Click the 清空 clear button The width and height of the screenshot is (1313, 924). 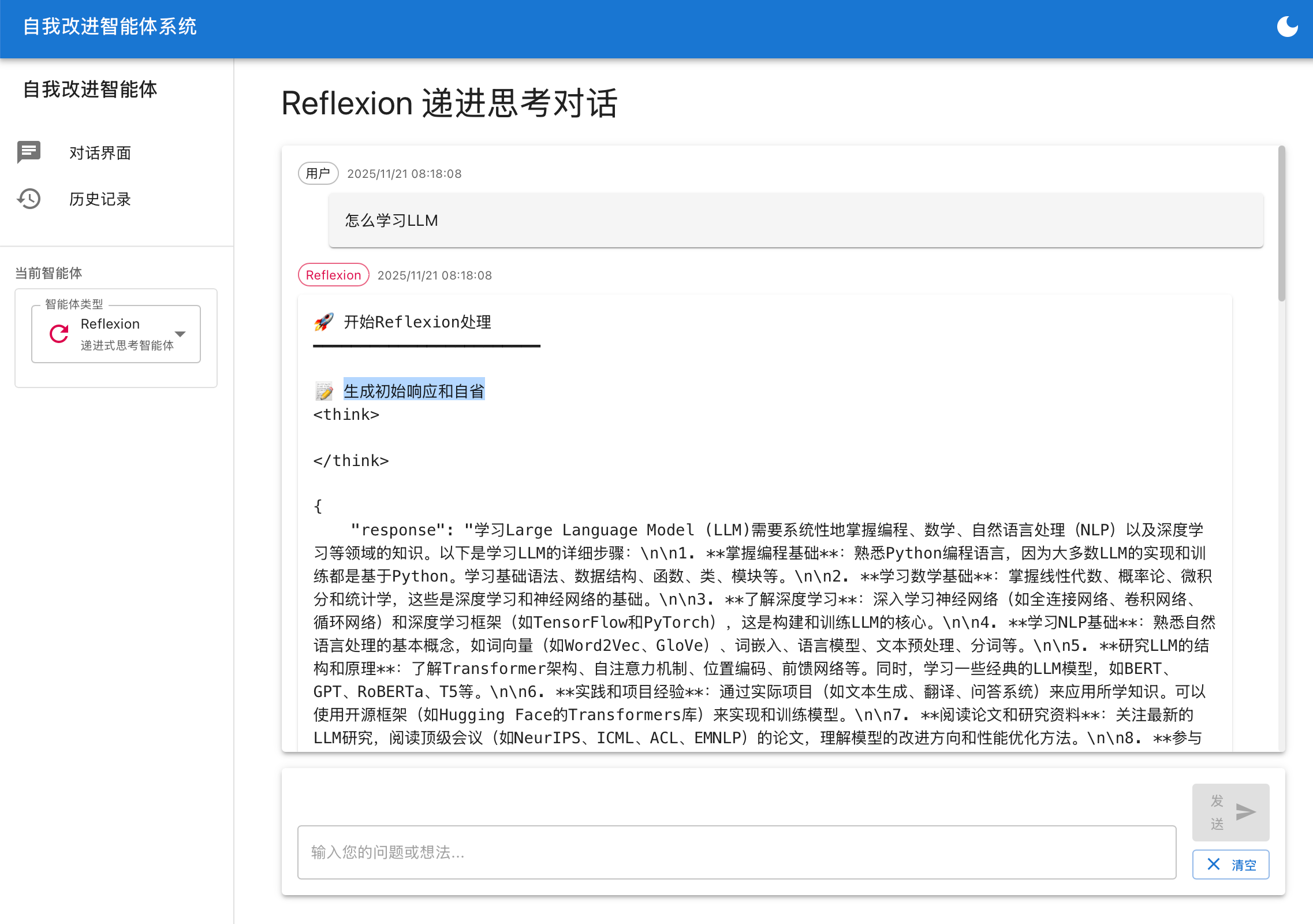1230,864
